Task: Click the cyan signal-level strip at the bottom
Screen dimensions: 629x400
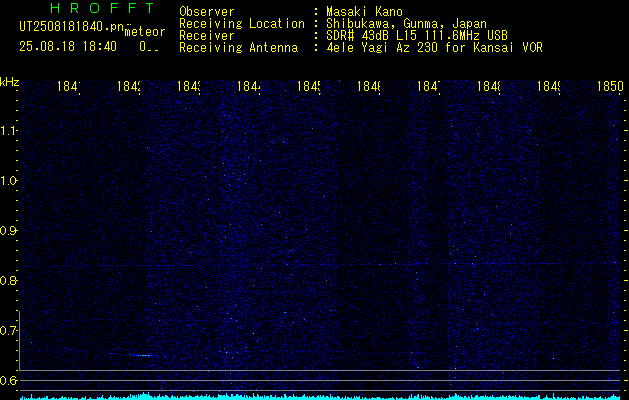Action: pyautogui.click(x=321, y=397)
